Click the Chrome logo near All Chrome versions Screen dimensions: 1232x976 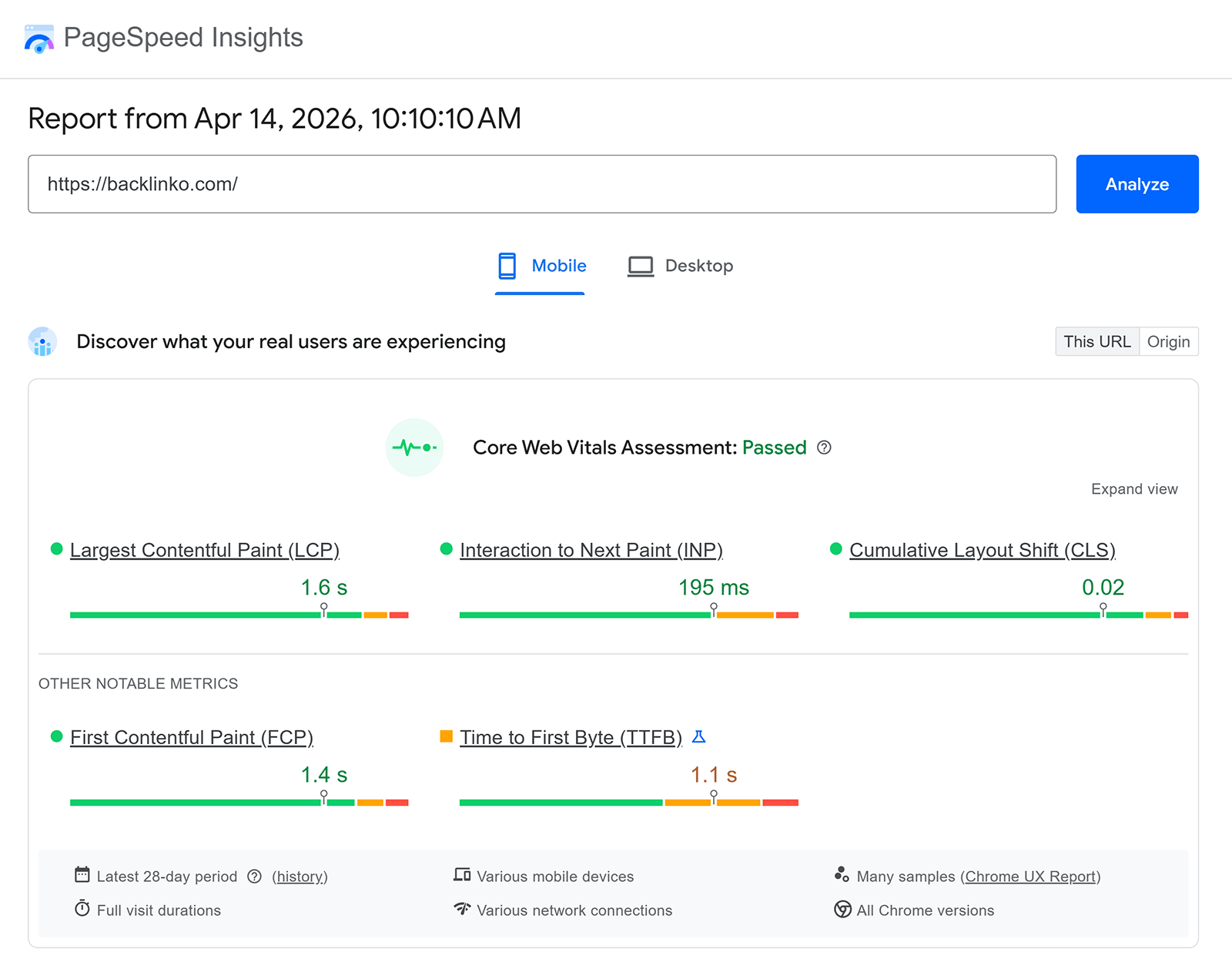pos(842,910)
